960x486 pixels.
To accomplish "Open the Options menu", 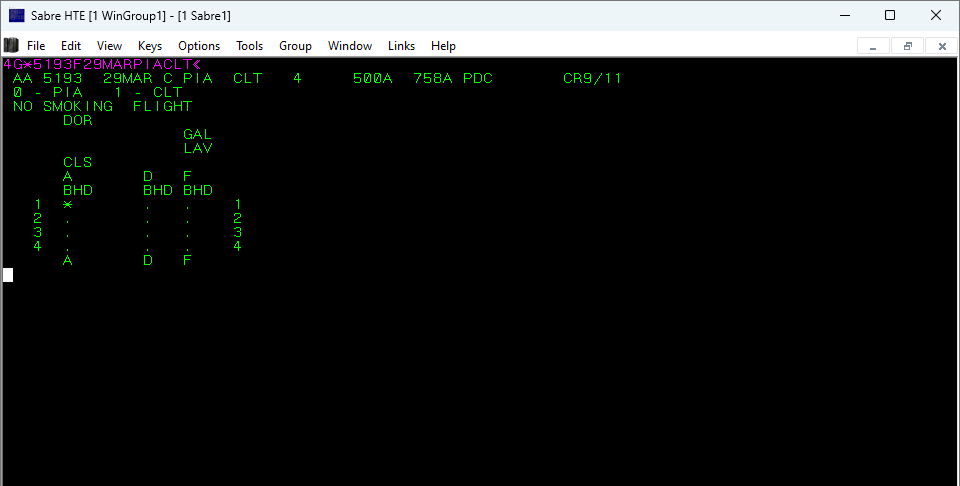I will 199,46.
